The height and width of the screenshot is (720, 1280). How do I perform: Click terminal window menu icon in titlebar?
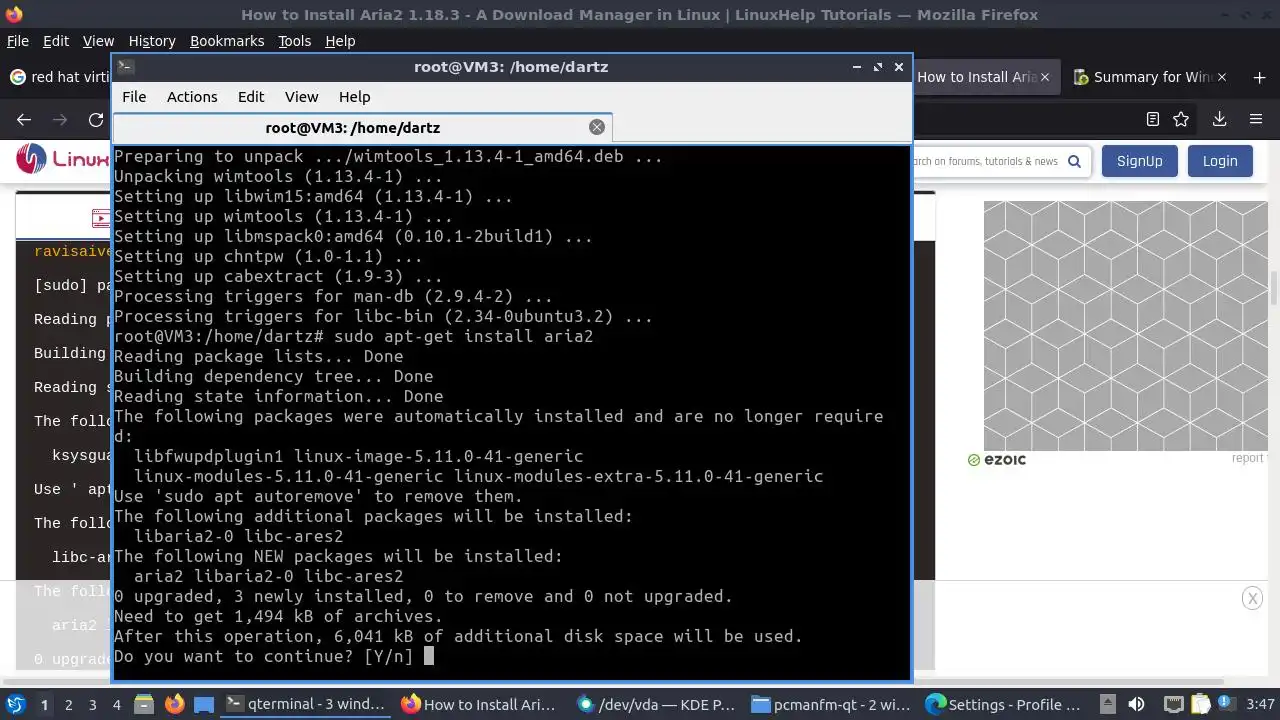(x=125, y=67)
